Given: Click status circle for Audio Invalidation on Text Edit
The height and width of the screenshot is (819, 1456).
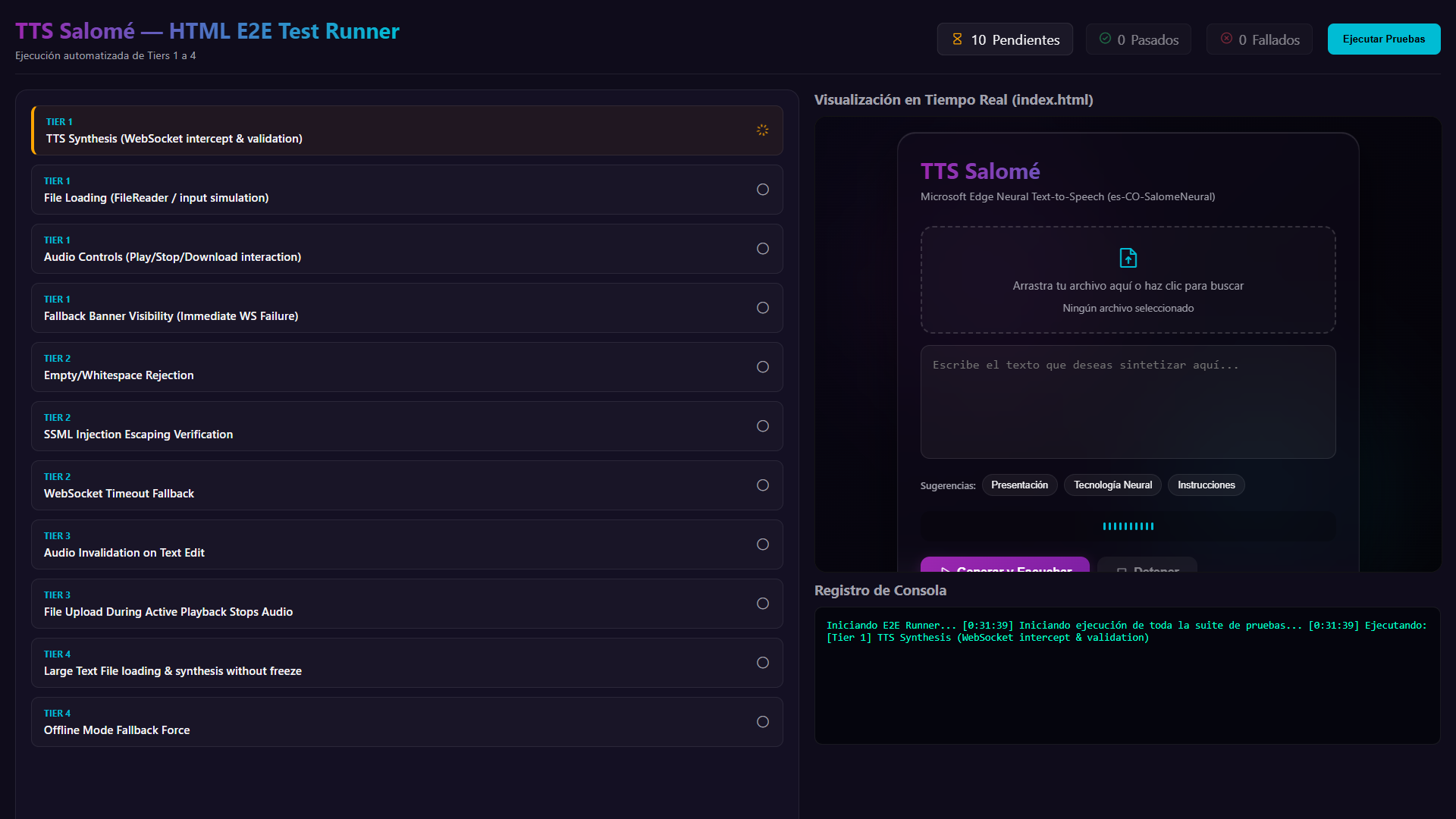Looking at the screenshot, I should click(763, 544).
